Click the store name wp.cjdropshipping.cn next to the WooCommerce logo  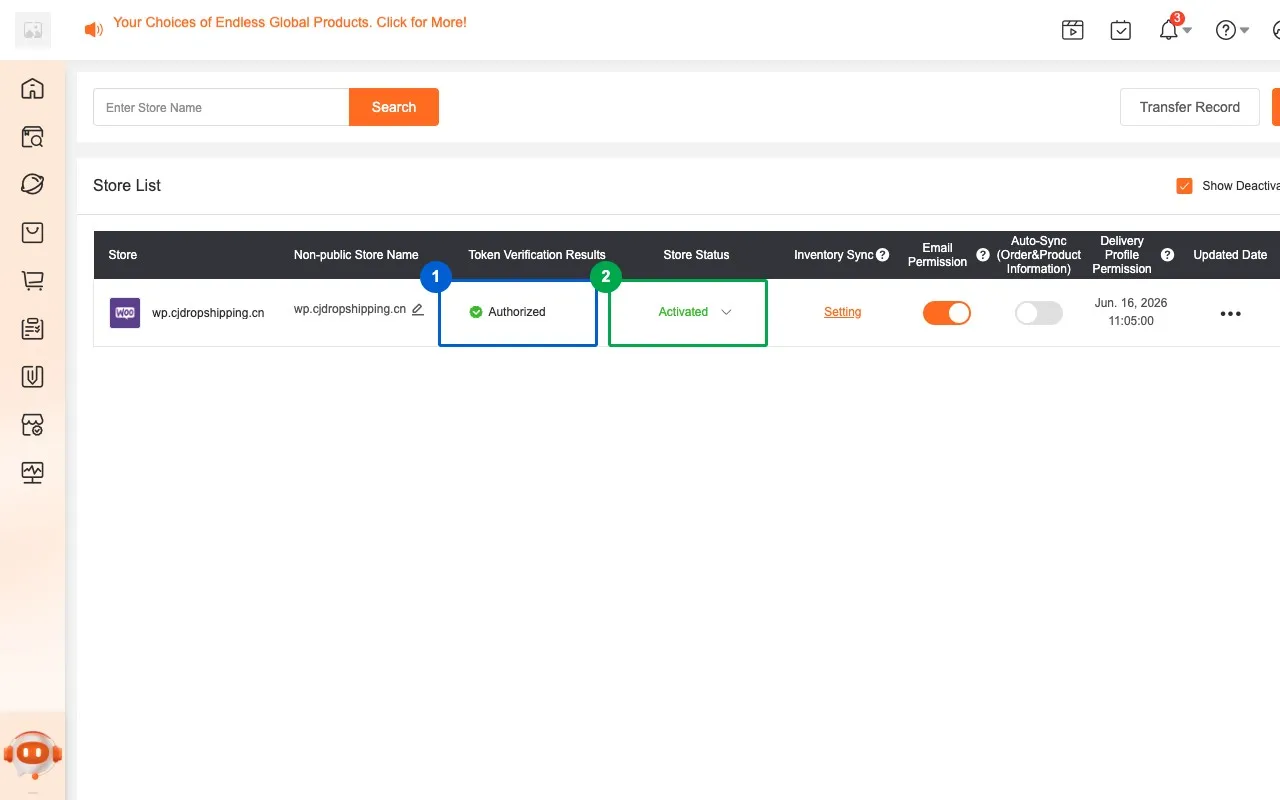[x=208, y=313]
